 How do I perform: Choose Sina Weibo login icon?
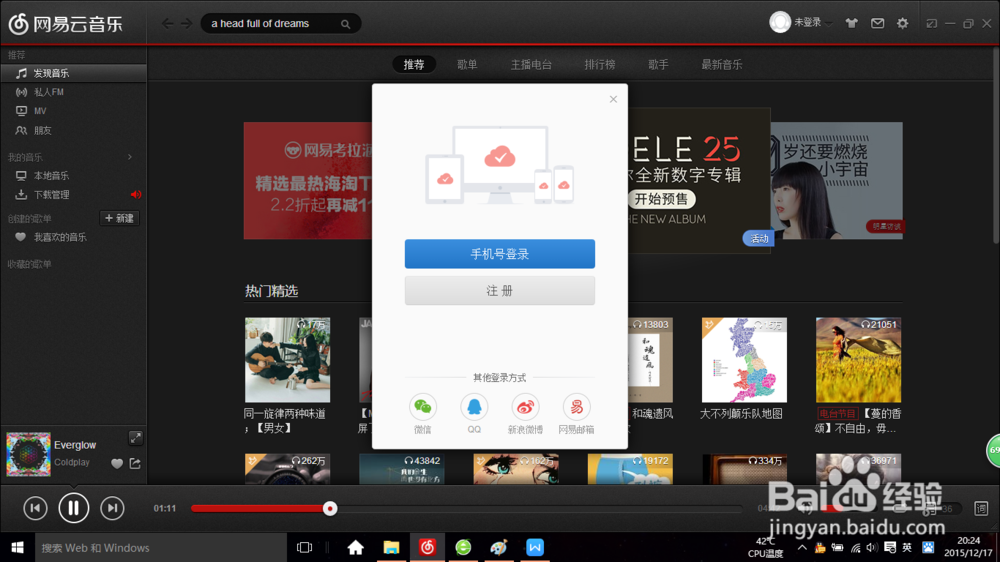click(525, 407)
